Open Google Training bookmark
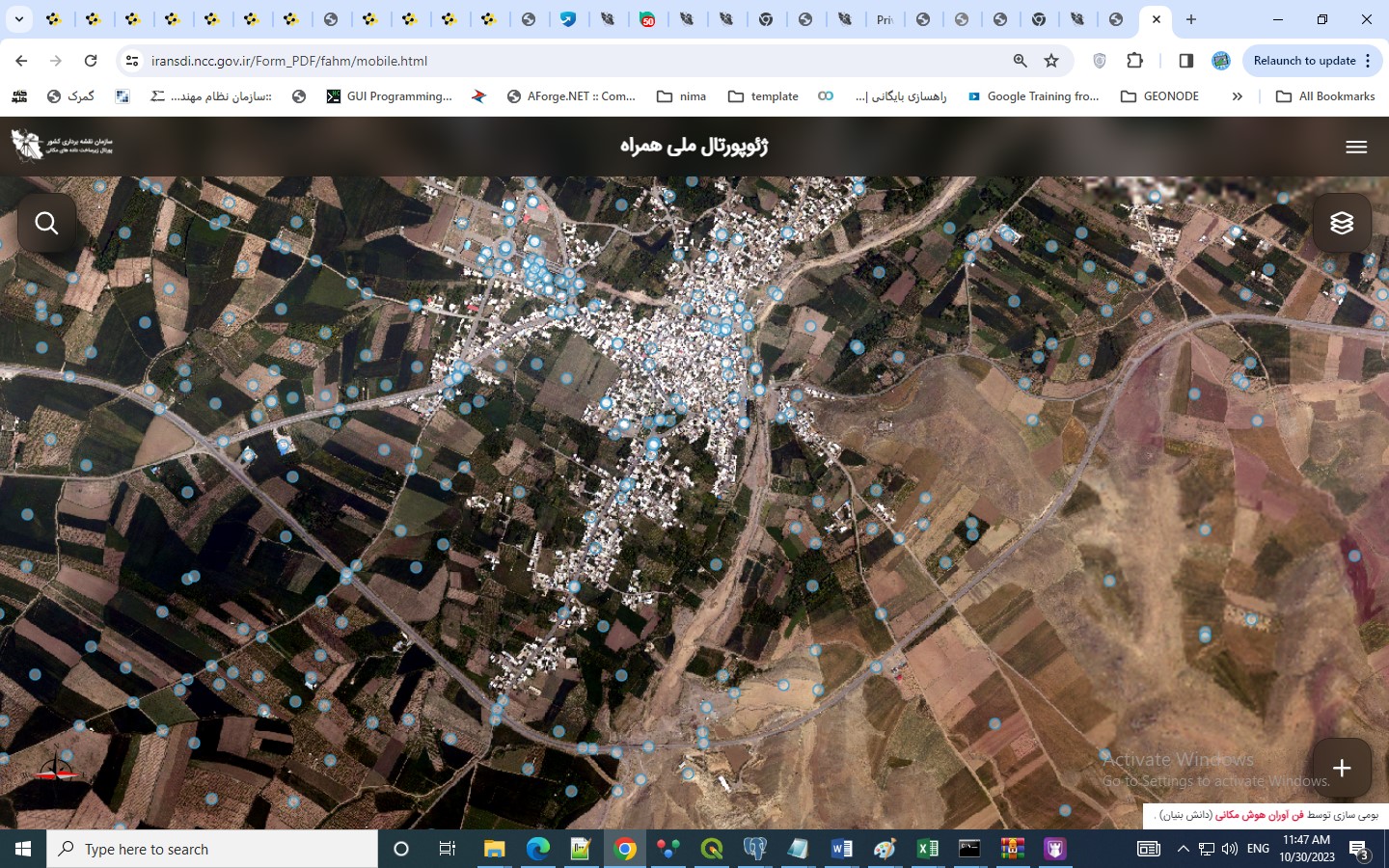This screenshot has width=1389, height=868. point(1033,96)
